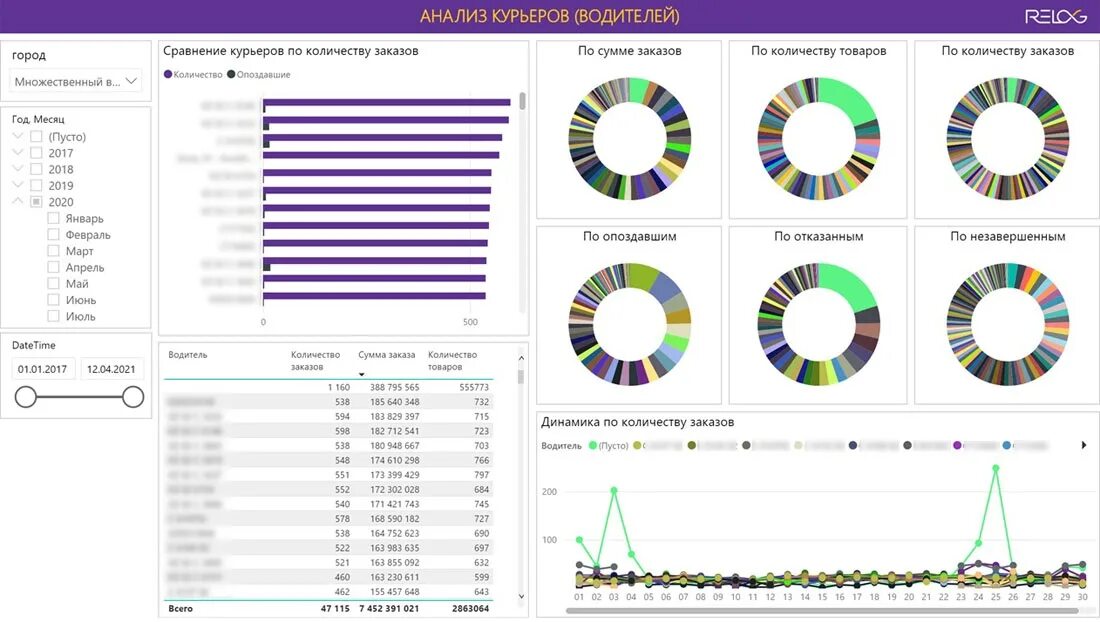This screenshot has height=622, width=1100.
Task: Check the (Пусто) checkbox
Action: [x=36, y=137]
